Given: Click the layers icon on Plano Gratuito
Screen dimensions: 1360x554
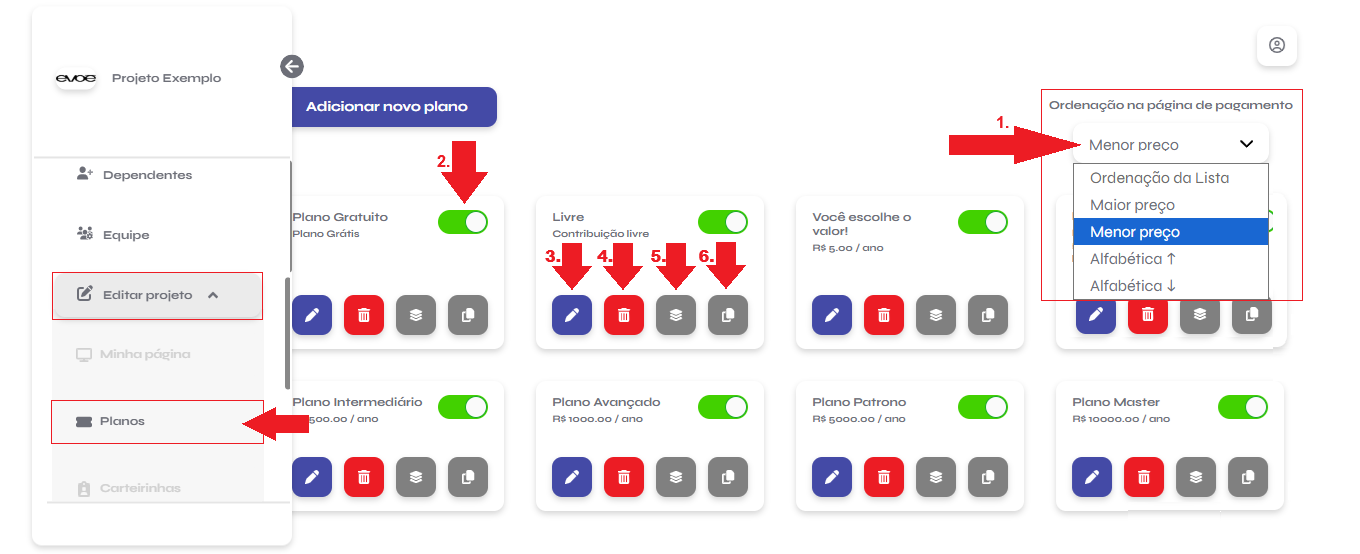Looking at the screenshot, I should (416, 315).
